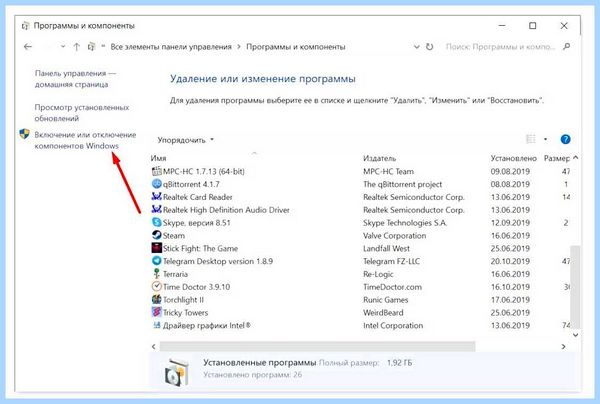Sort by the Размер column header
This screenshot has height=404, width=600.
click(x=557, y=158)
